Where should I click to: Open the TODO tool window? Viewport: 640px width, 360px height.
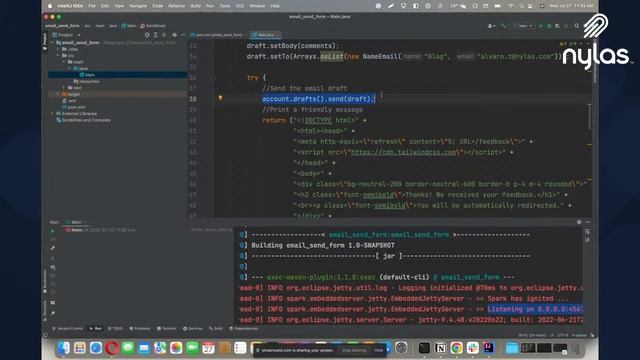click(115, 329)
